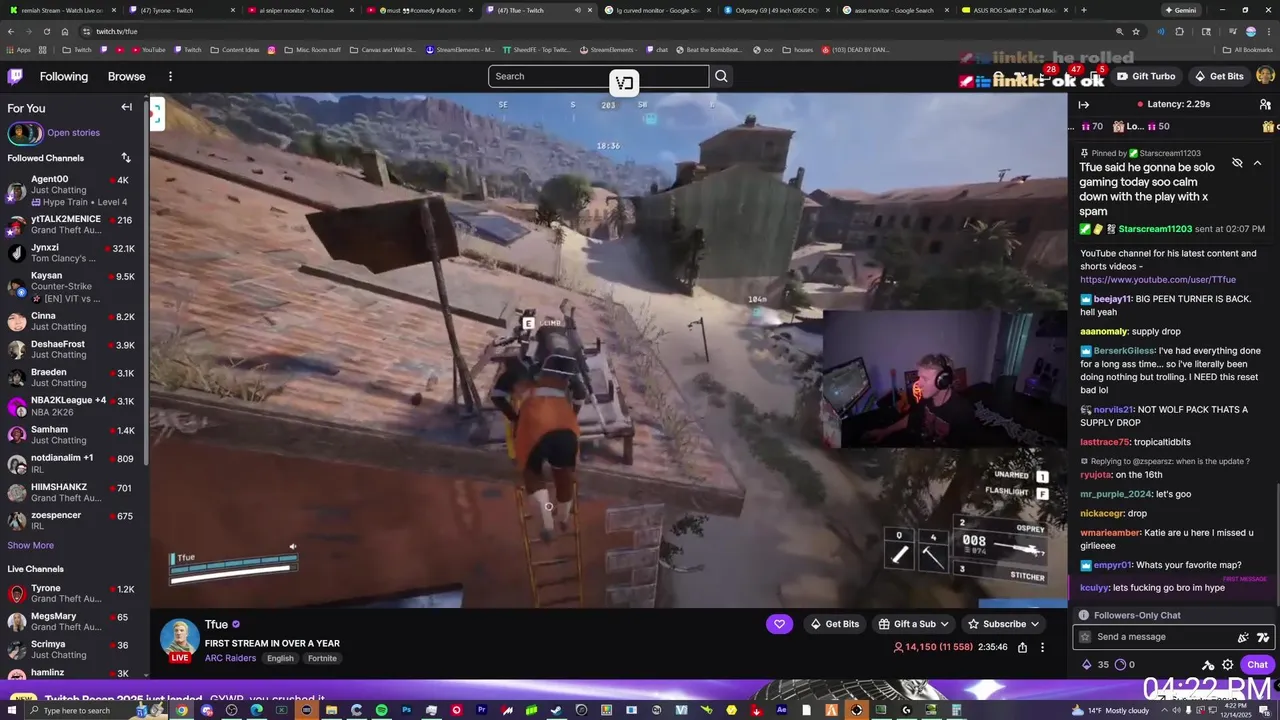Open the Twitch home logo
Screen dimensions: 1280x720
pyautogui.click(x=15, y=76)
